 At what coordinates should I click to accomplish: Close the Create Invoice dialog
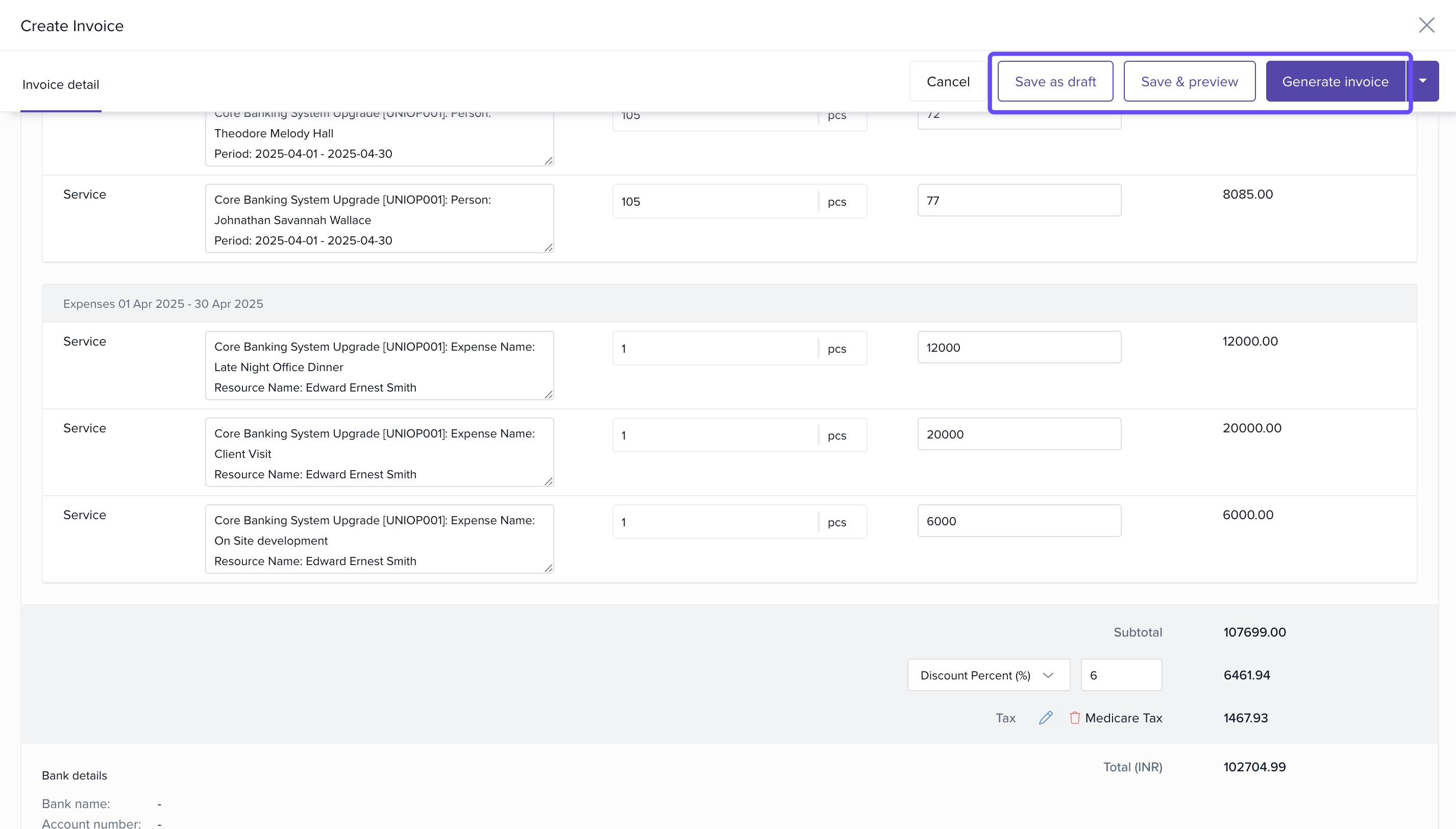click(1426, 25)
